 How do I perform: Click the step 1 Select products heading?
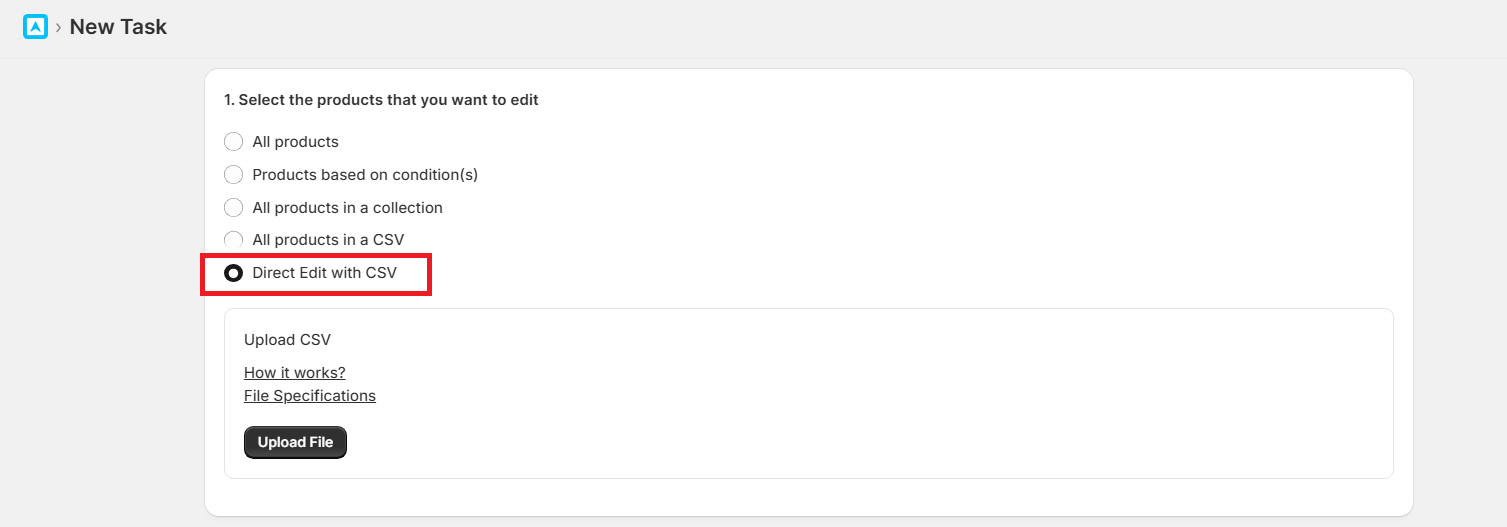point(381,100)
